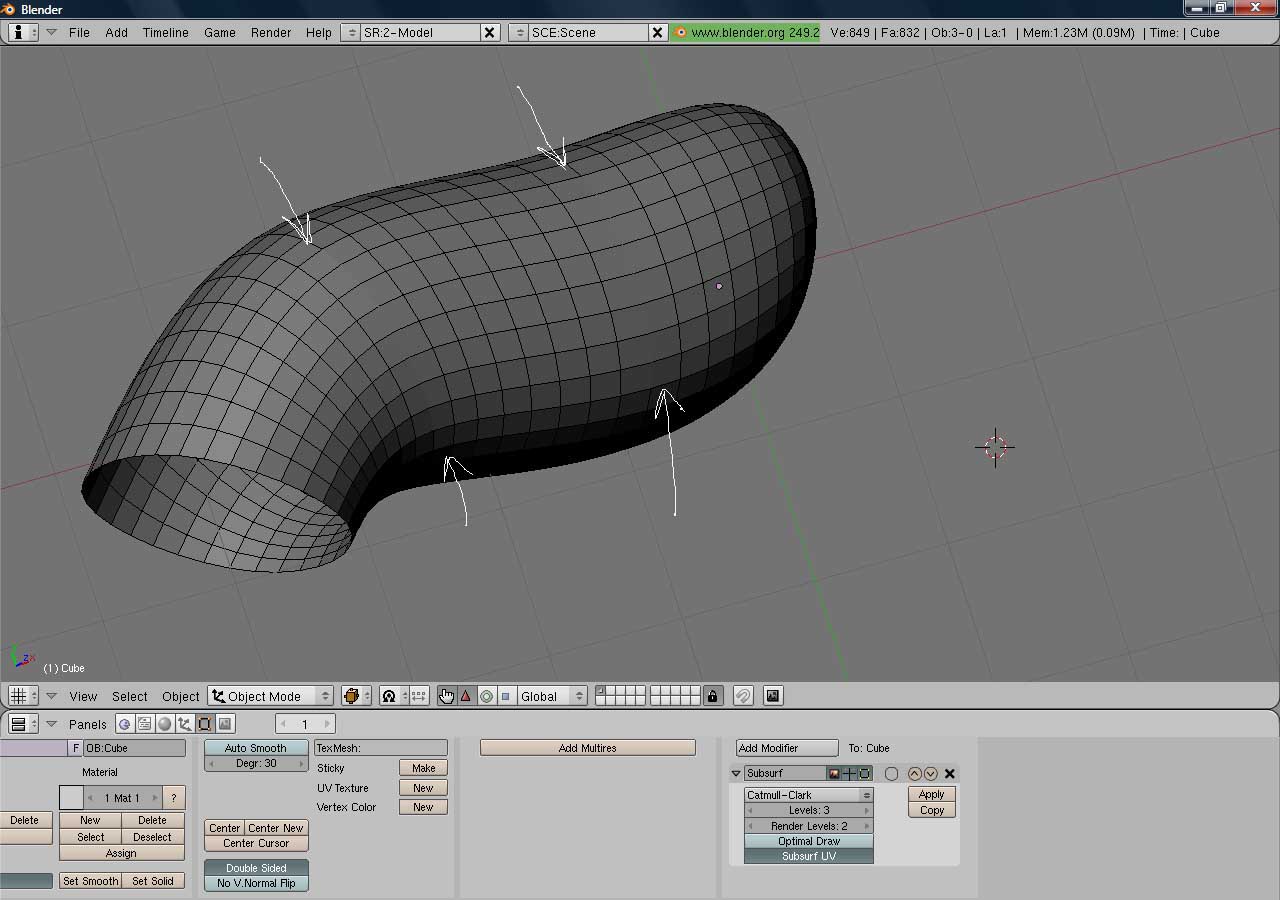This screenshot has width=1280, height=900.
Task: Toggle Subsurf apply to editing cage
Action: click(891, 773)
